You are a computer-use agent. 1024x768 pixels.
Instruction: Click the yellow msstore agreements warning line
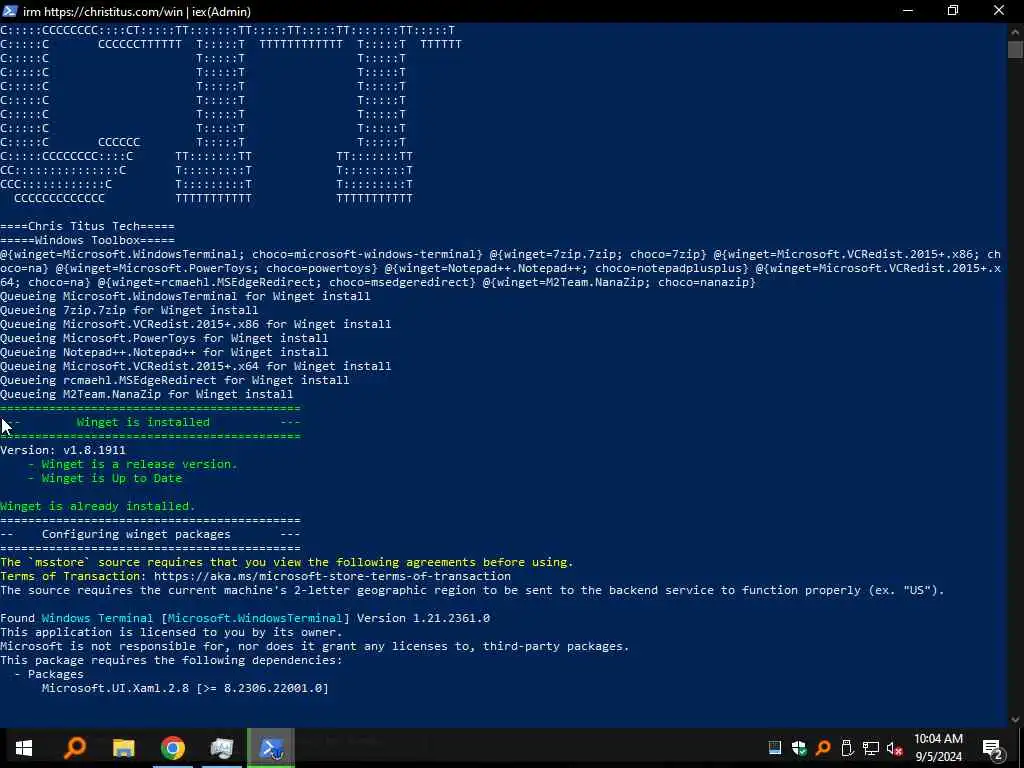287,562
